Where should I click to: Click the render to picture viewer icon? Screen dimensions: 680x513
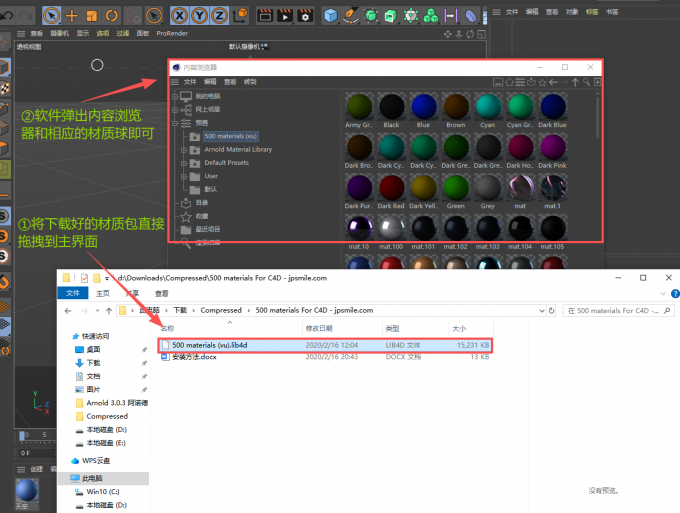click(x=285, y=15)
